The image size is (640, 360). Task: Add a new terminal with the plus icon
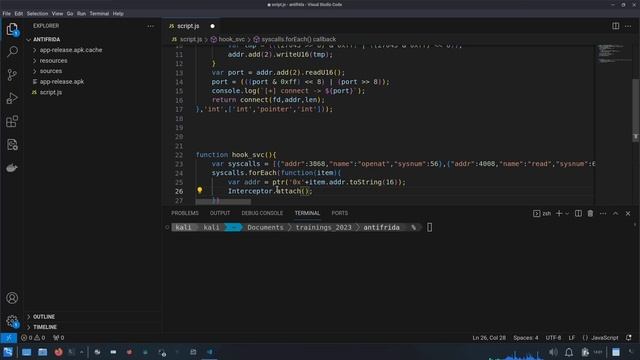point(559,213)
